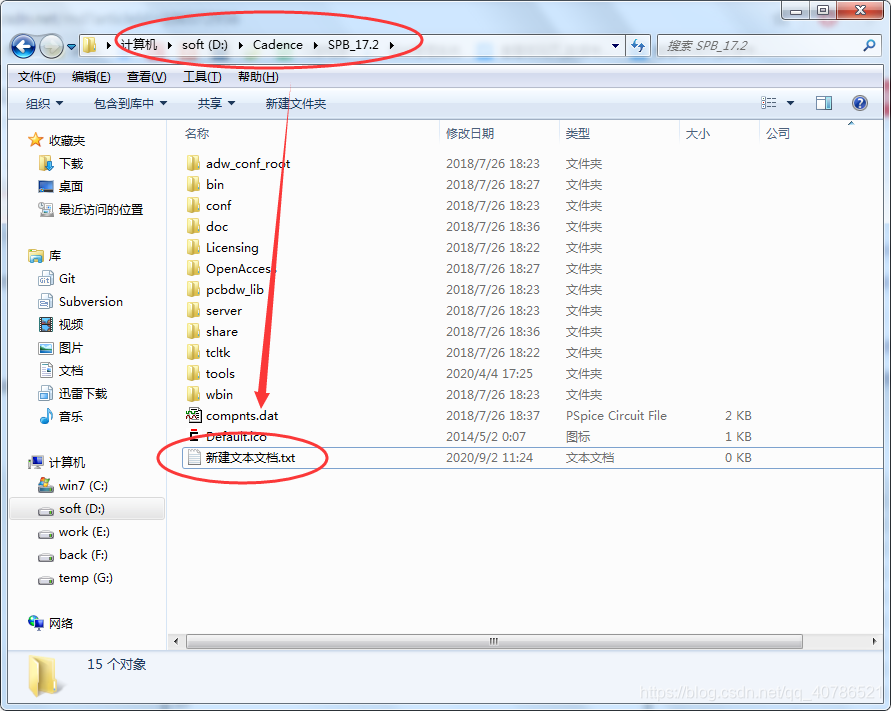Open the Subversion library in sidebar
The height and width of the screenshot is (711, 891).
pyautogui.click(x=81, y=302)
